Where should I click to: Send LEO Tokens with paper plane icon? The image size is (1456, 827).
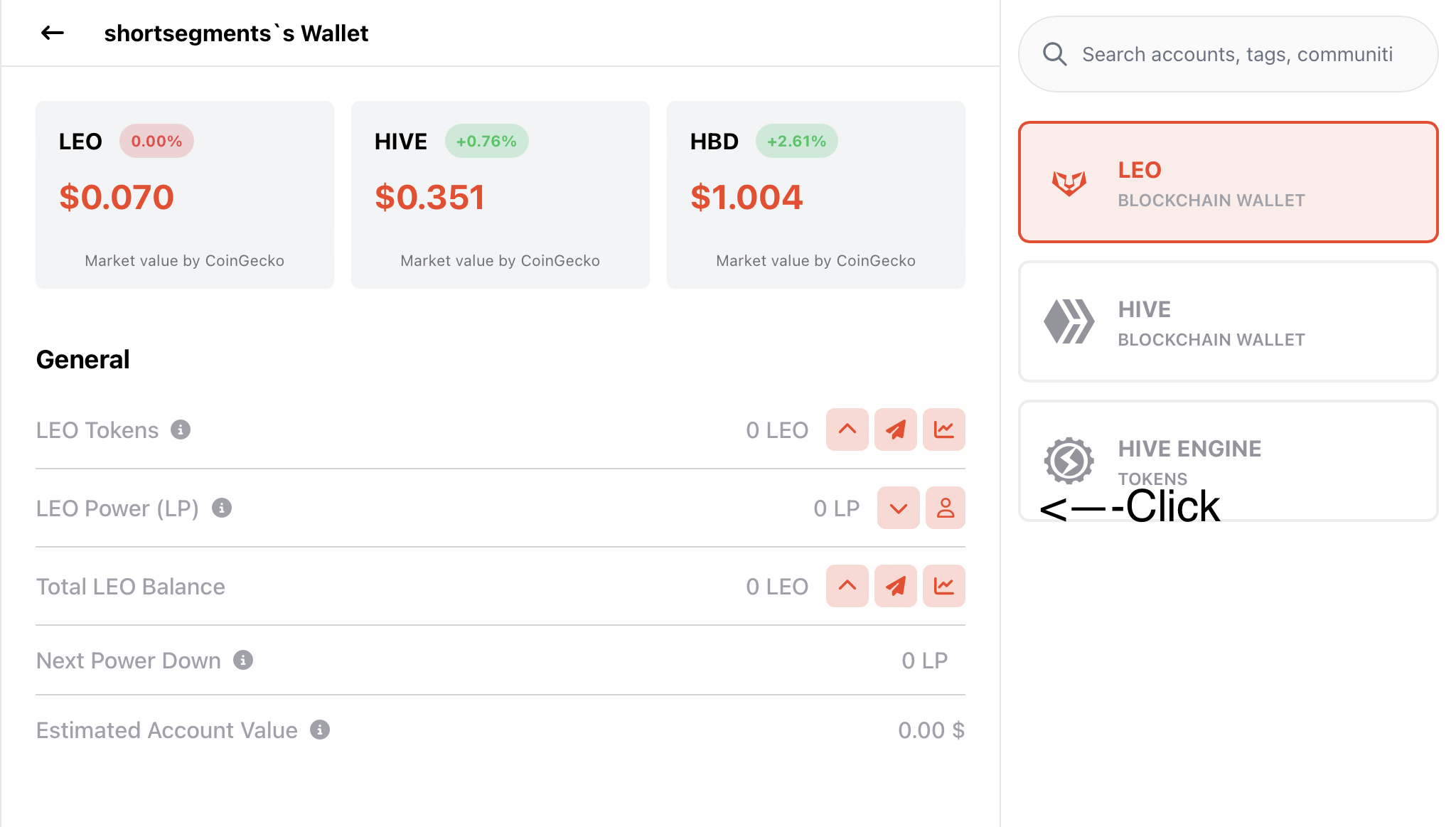[x=896, y=429]
